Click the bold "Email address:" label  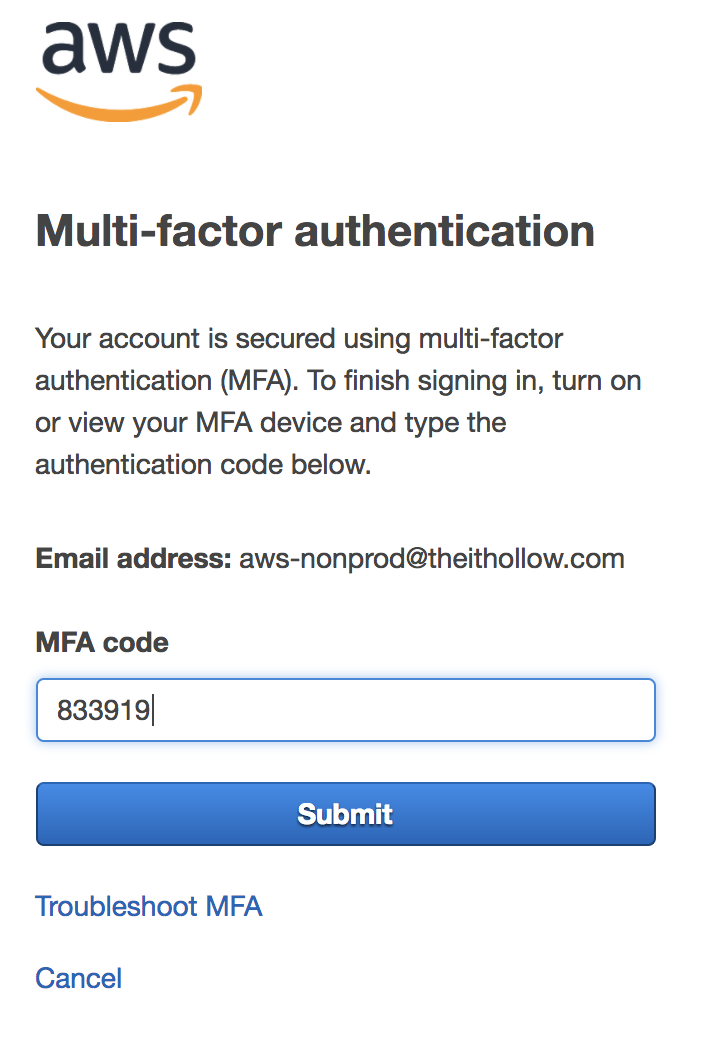pyautogui.click(x=133, y=558)
